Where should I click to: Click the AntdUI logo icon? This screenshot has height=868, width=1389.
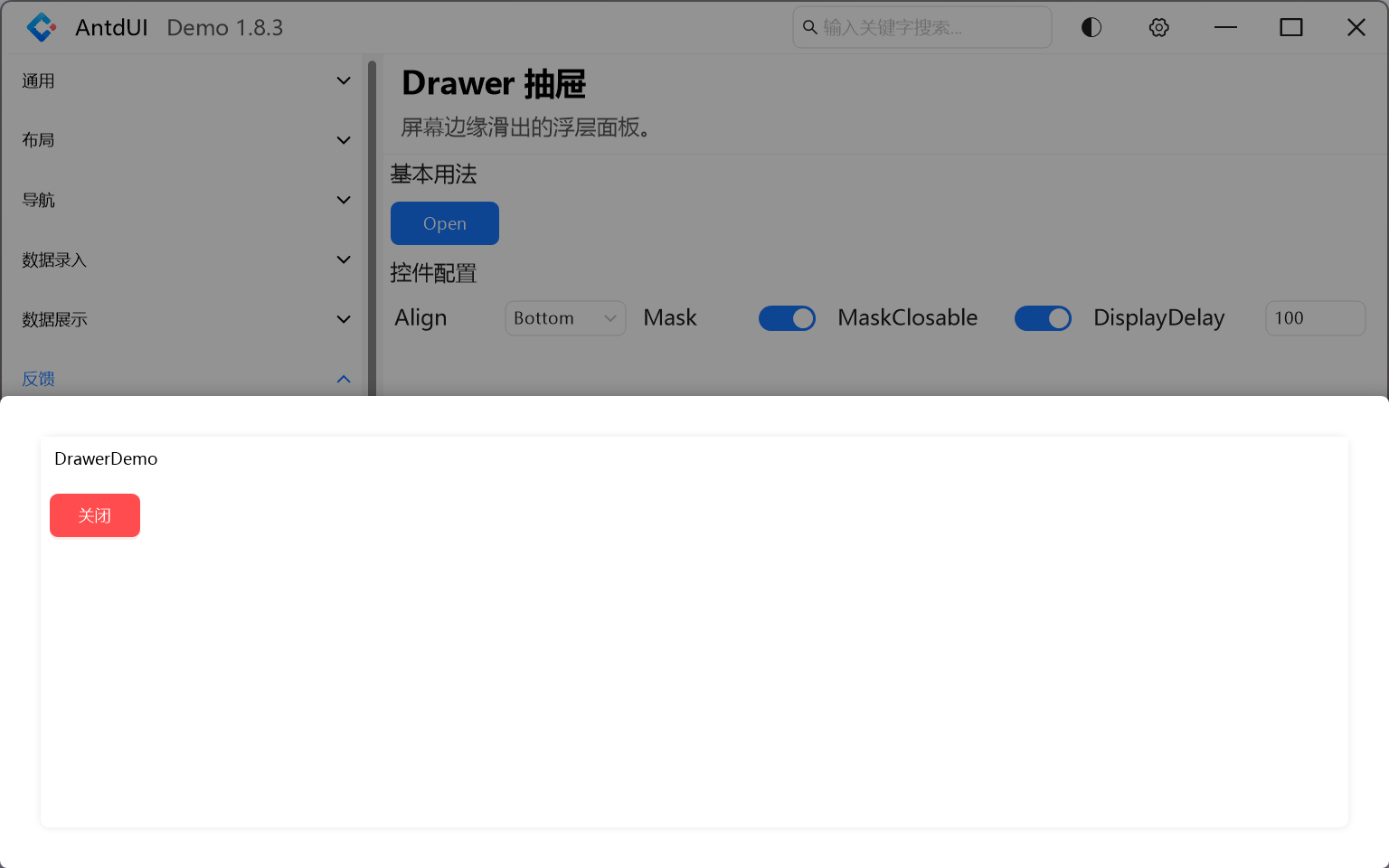point(40,27)
